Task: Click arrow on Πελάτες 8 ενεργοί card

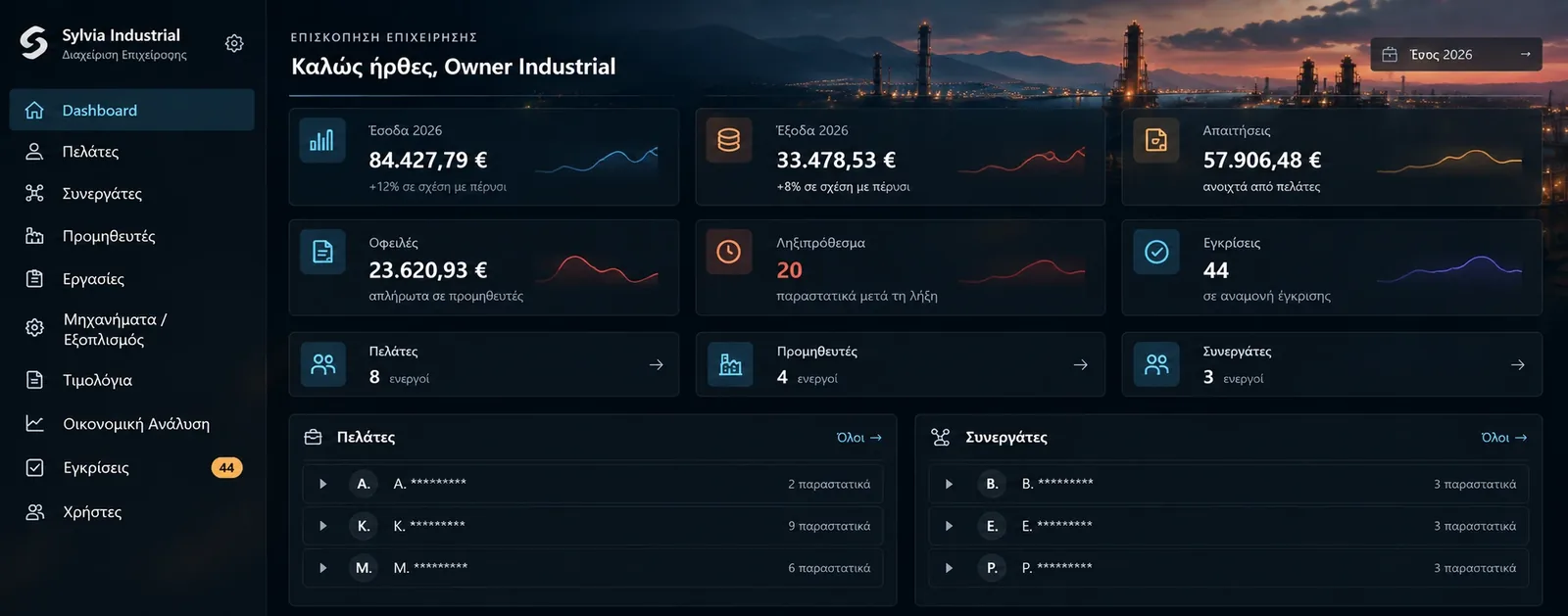Action: point(657,364)
